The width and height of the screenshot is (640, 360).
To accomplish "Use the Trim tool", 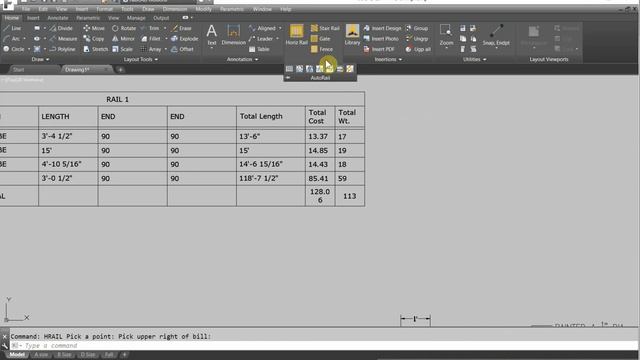I will [150, 28].
